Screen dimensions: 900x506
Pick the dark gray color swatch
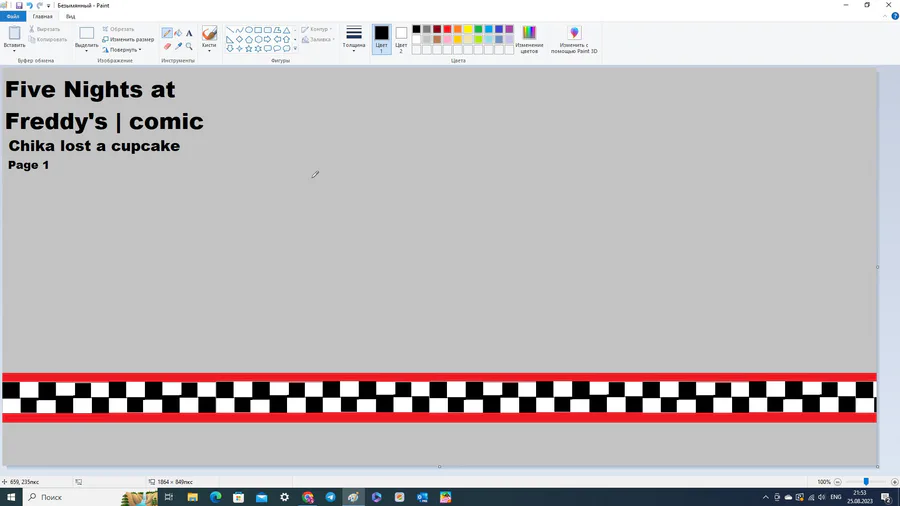tap(426, 29)
